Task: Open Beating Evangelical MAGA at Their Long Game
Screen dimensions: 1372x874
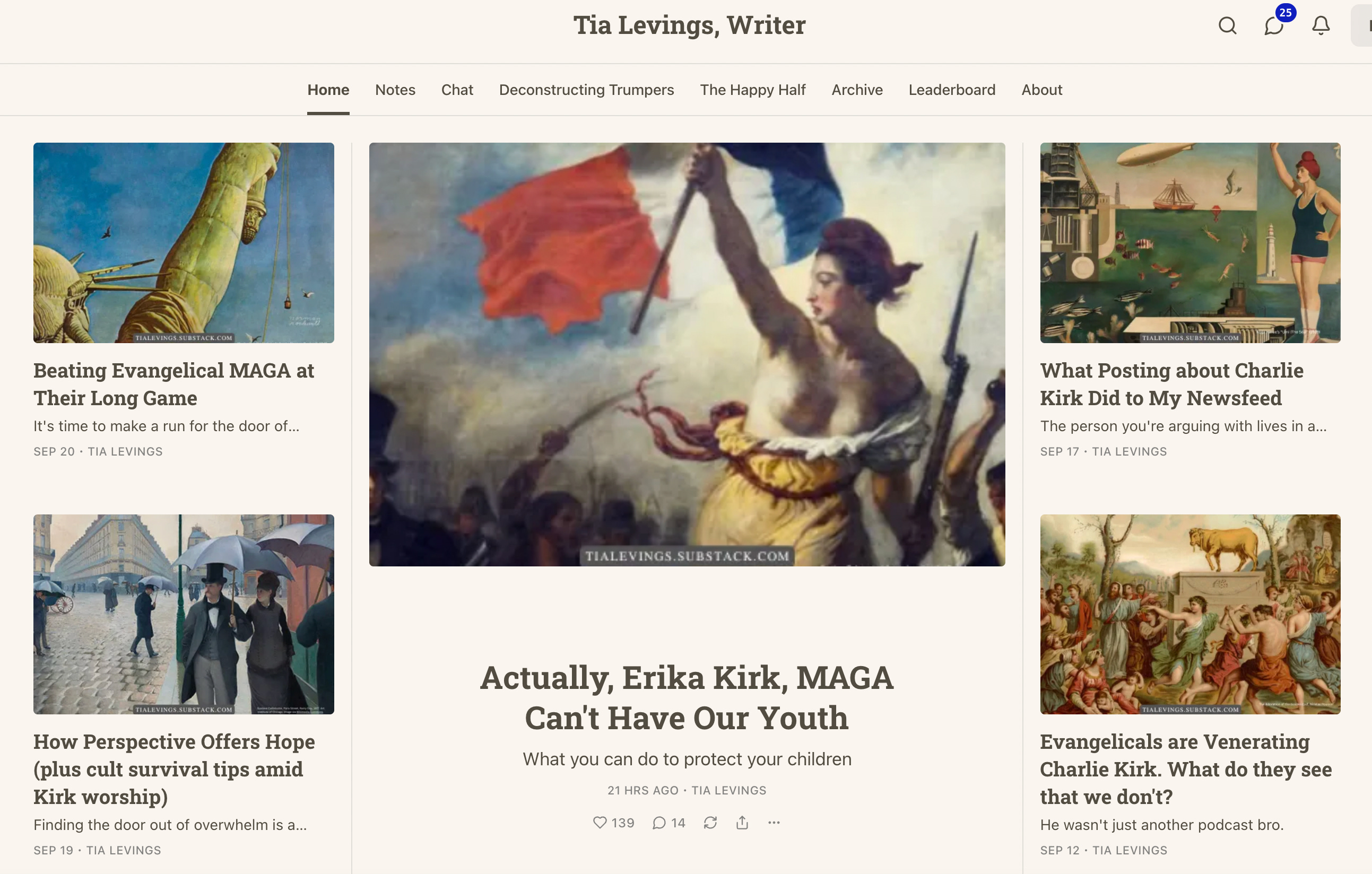Action: pyautogui.click(x=174, y=384)
